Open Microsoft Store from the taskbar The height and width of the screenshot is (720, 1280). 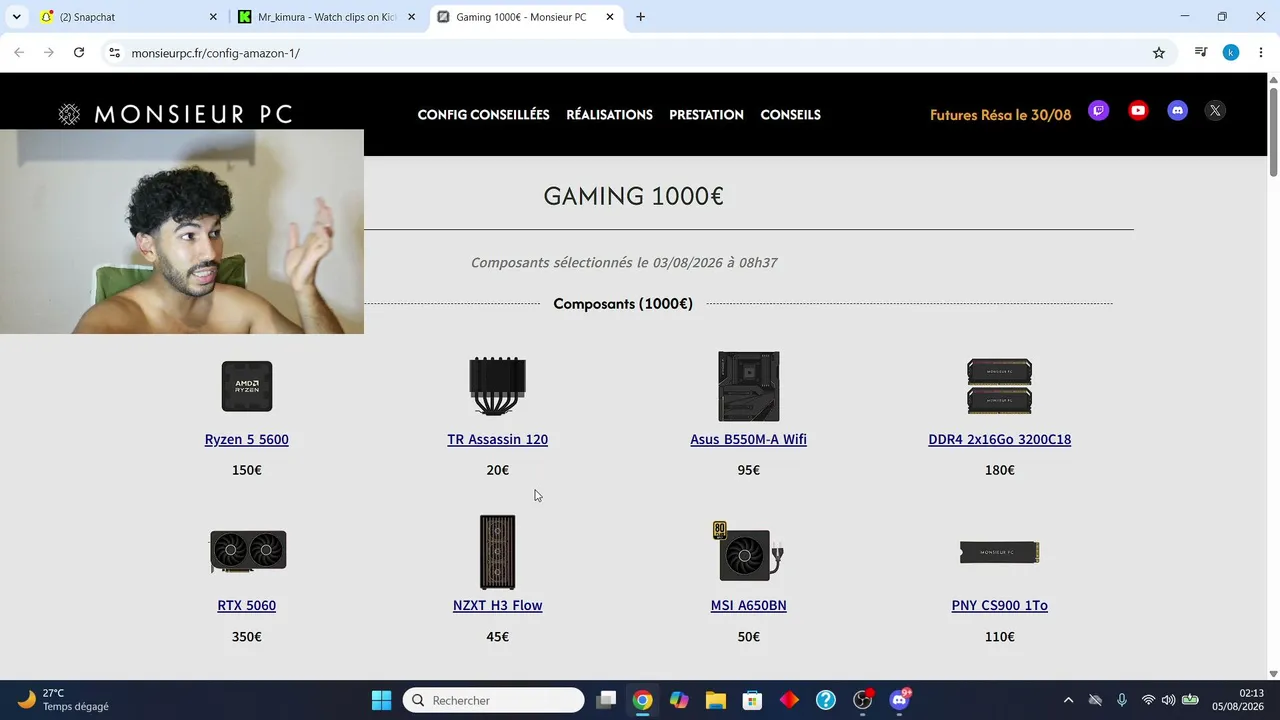pyautogui.click(x=752, y=700)
